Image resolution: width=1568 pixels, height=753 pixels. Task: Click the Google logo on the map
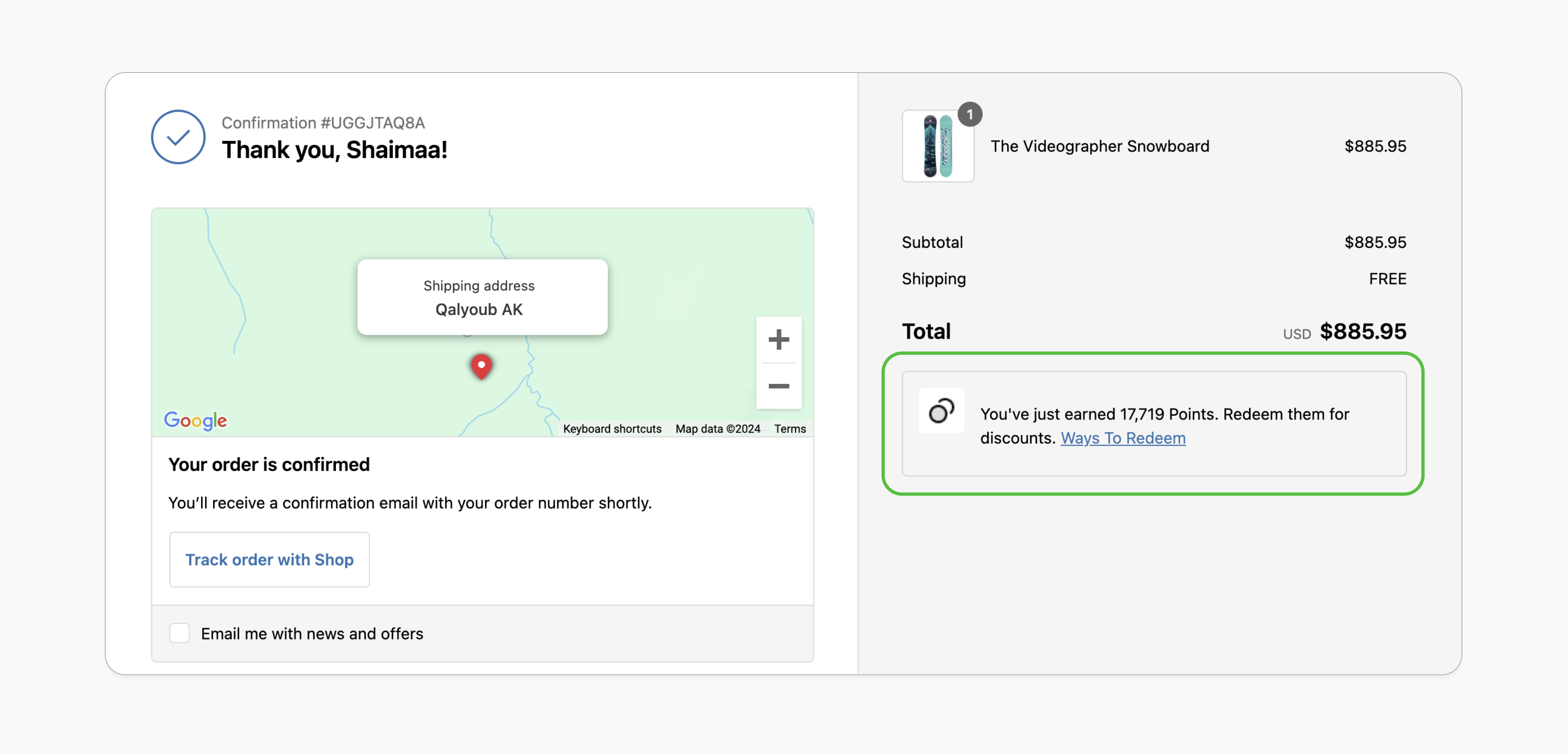195,420
